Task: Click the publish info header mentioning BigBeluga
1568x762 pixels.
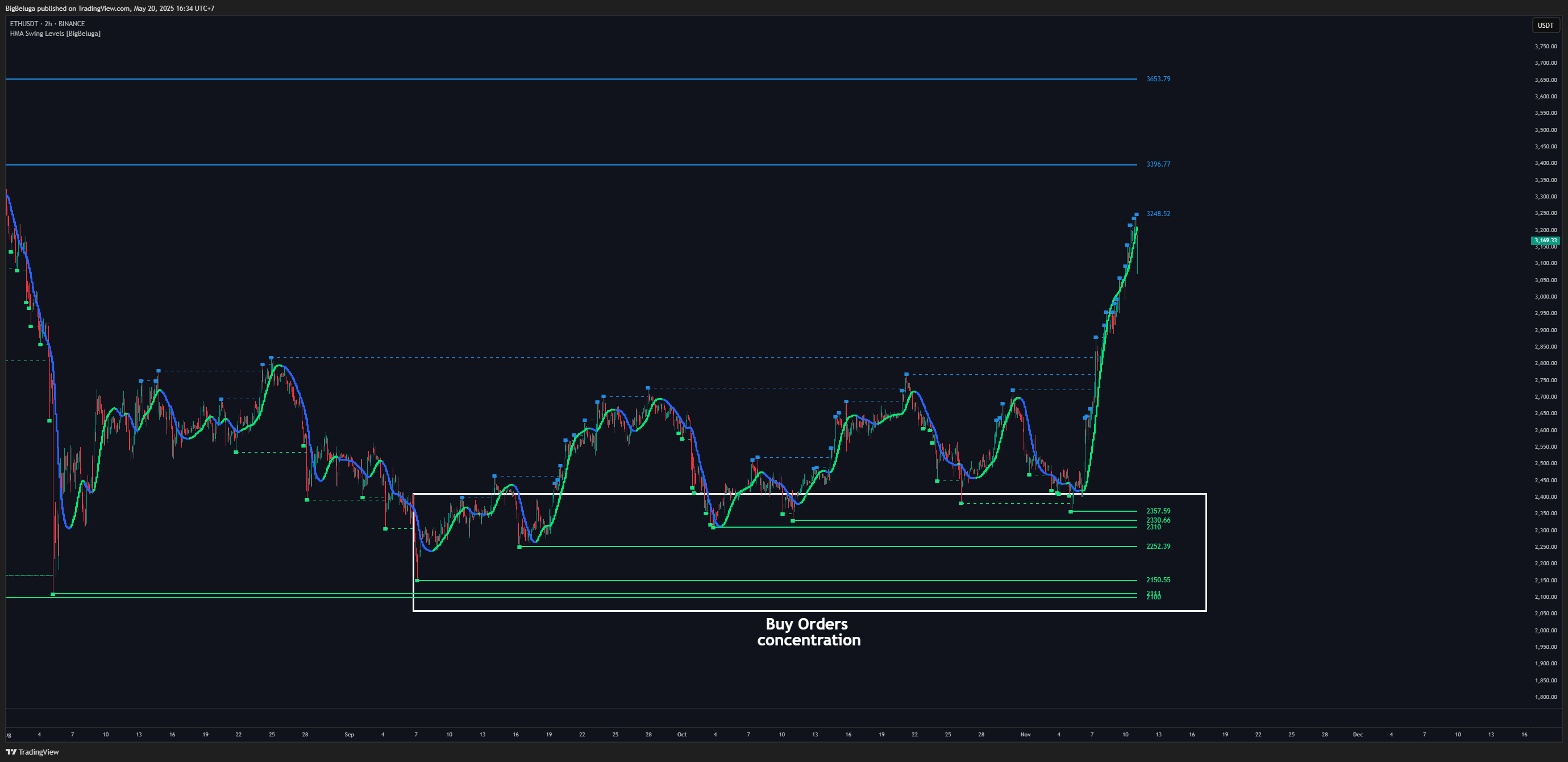Action: pos(110,8)
